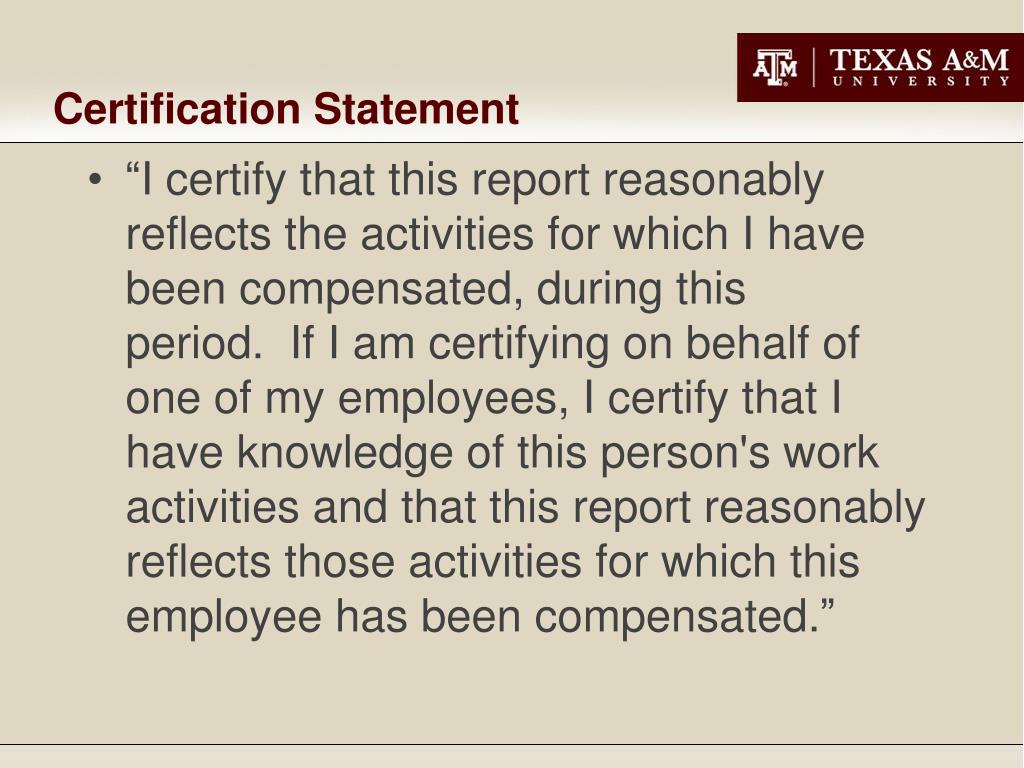The width and height of the screenshot is (1024, 768).
Task: Click the line "reflects those activities for which this"
Action: pos(492,562)
